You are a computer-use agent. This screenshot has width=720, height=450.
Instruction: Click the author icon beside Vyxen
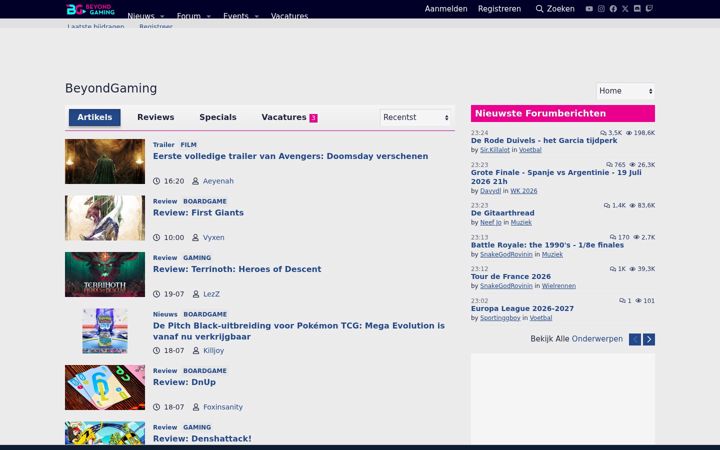click(x=195, y=237)
